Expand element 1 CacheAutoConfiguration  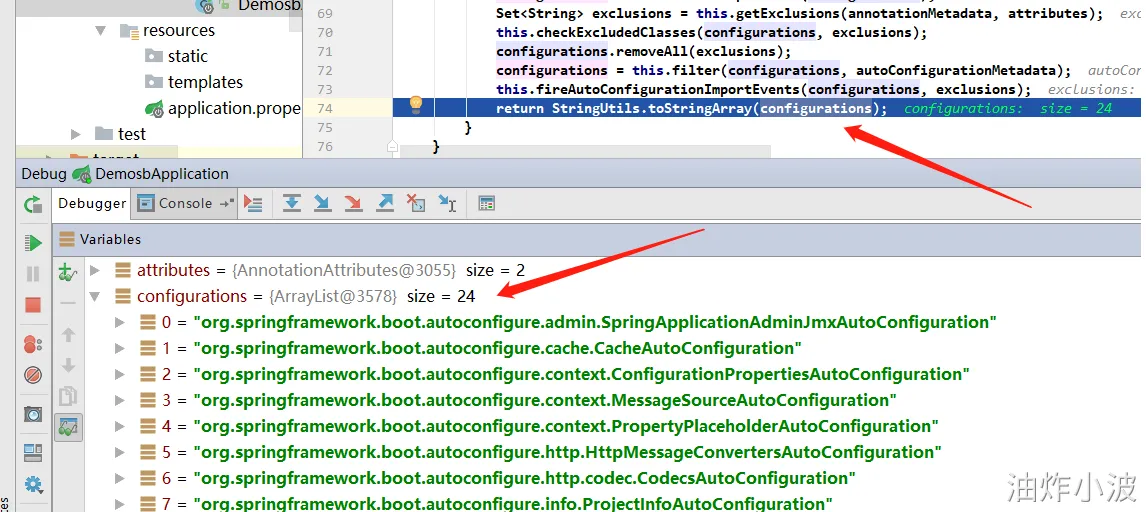click(x=120, y=348)
